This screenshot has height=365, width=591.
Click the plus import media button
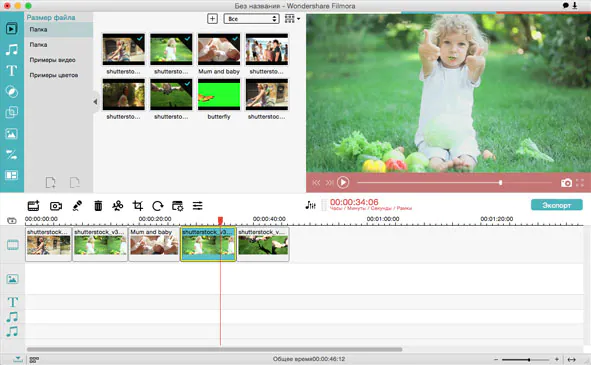[213, 19]
